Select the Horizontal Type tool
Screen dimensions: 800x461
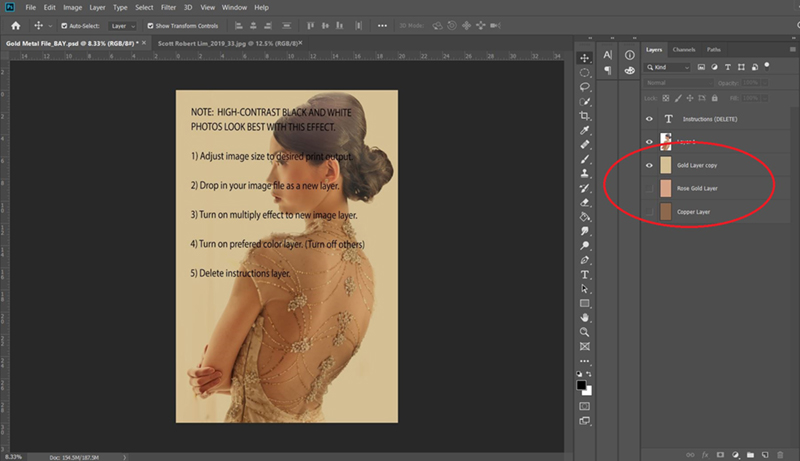coord(585,275)
